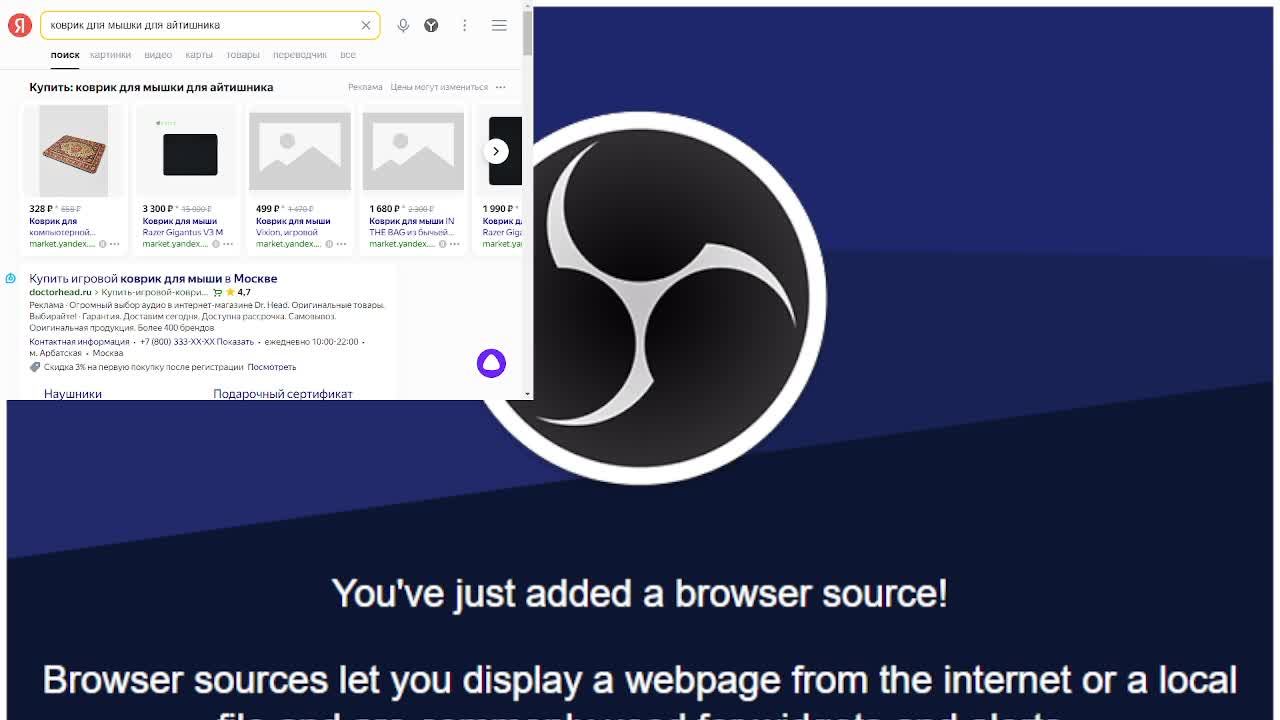The width and height of the screenshot is (1280, 720).
Task: Click the purple Alice assistant button
Action: click(491, 363)
